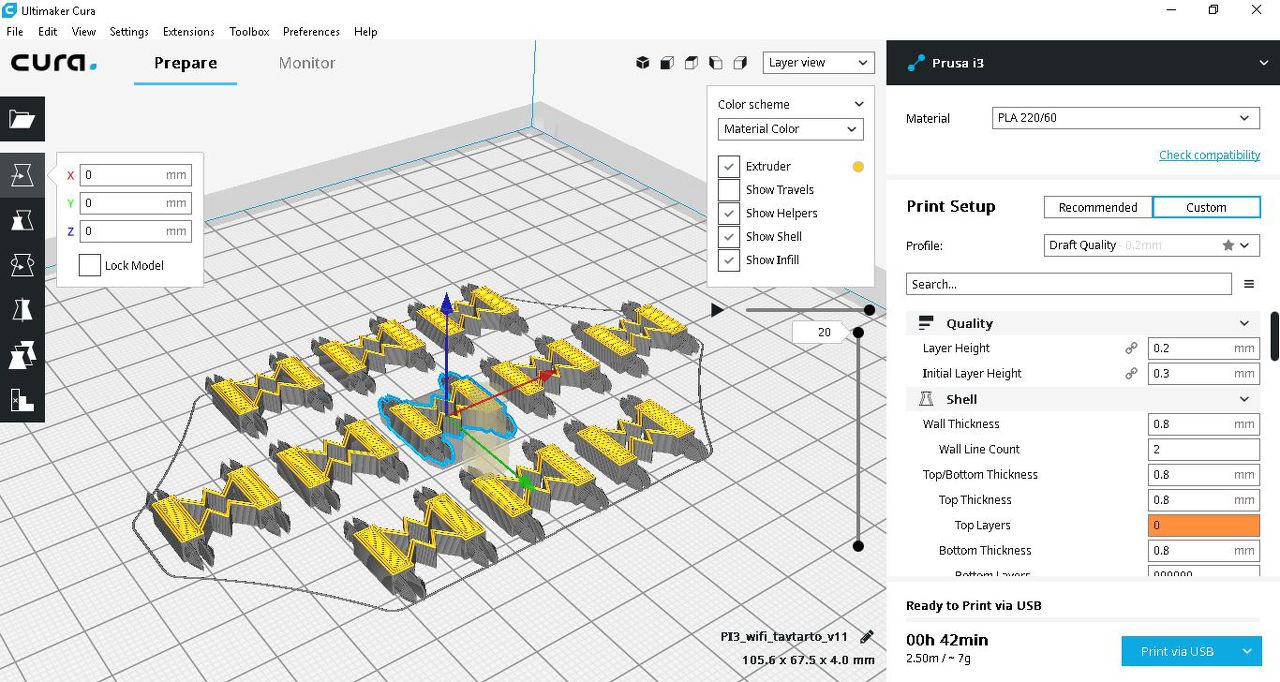This screenshot has height=682, width=1280.
Task: Open the Draft Quality profile dropdown
Action: (1152, 245)
